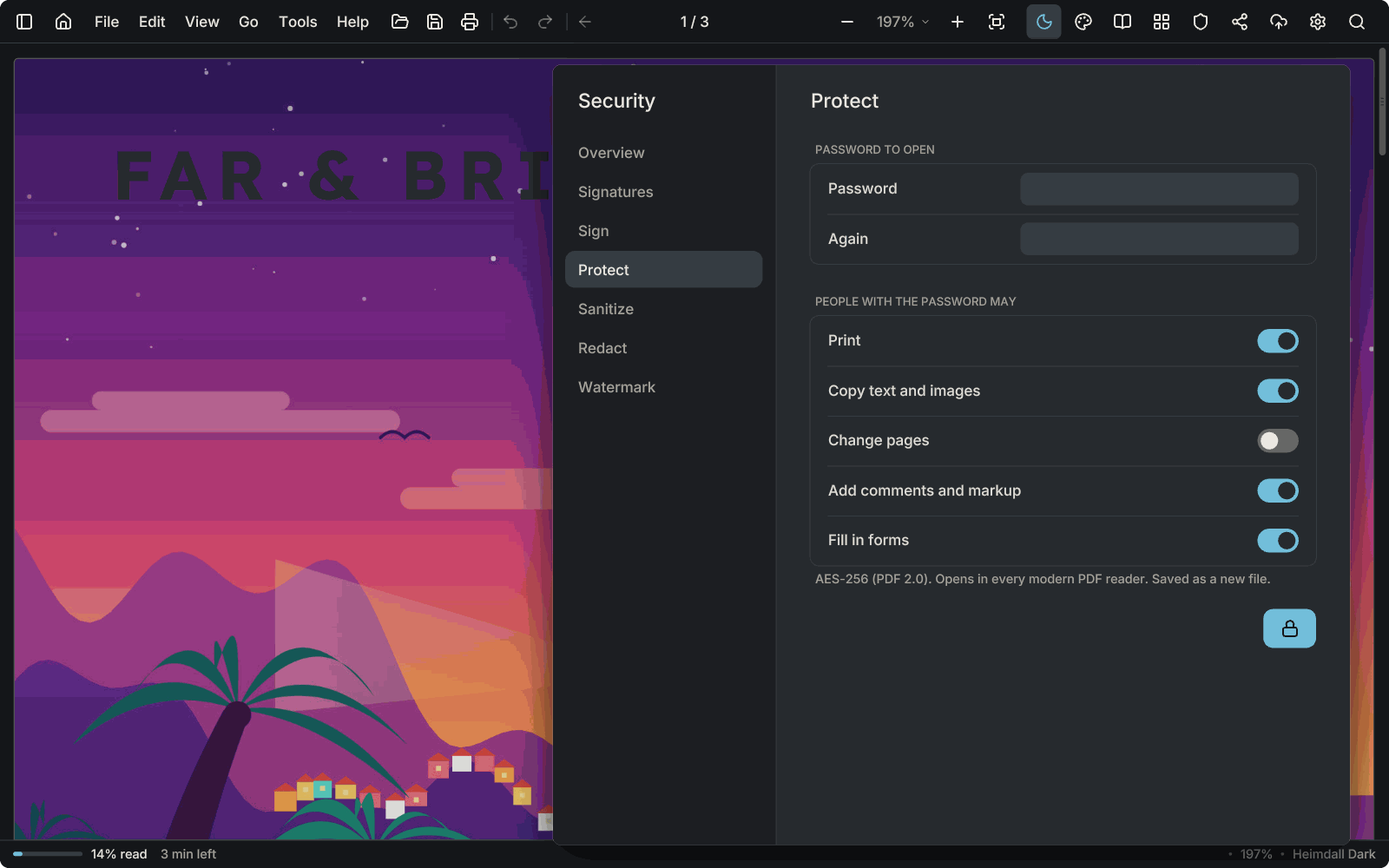Share the document via share icon
The image size is (1389, 868).
coord(1240,22)
